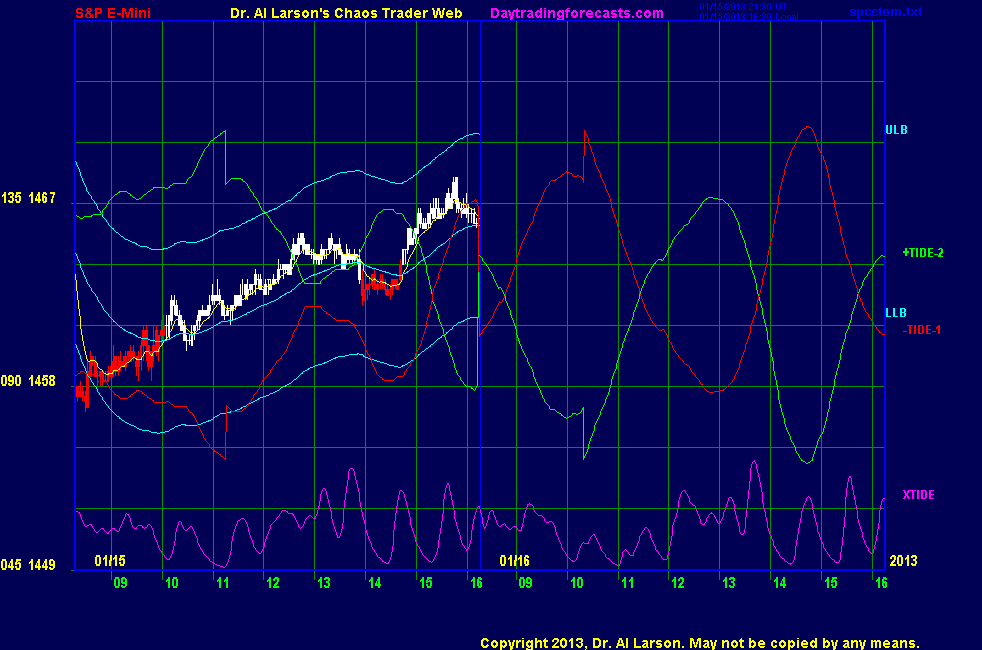982x650 pixels.
Task: Click "Dr. Al Larson's Chaos Trader Web" heading
Action: [346, 13]
